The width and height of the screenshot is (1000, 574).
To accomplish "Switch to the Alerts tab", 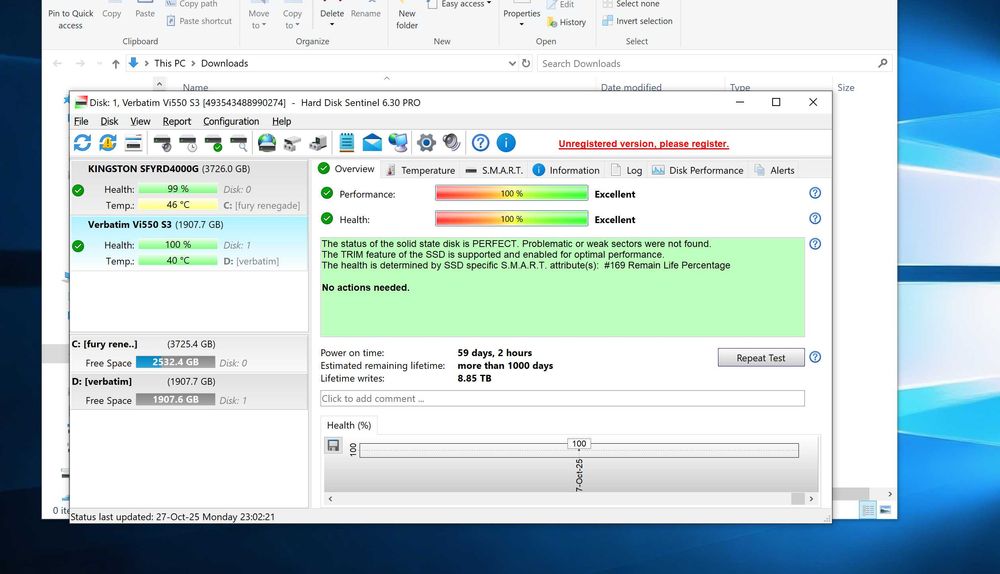I will click(x=774, y=170).
